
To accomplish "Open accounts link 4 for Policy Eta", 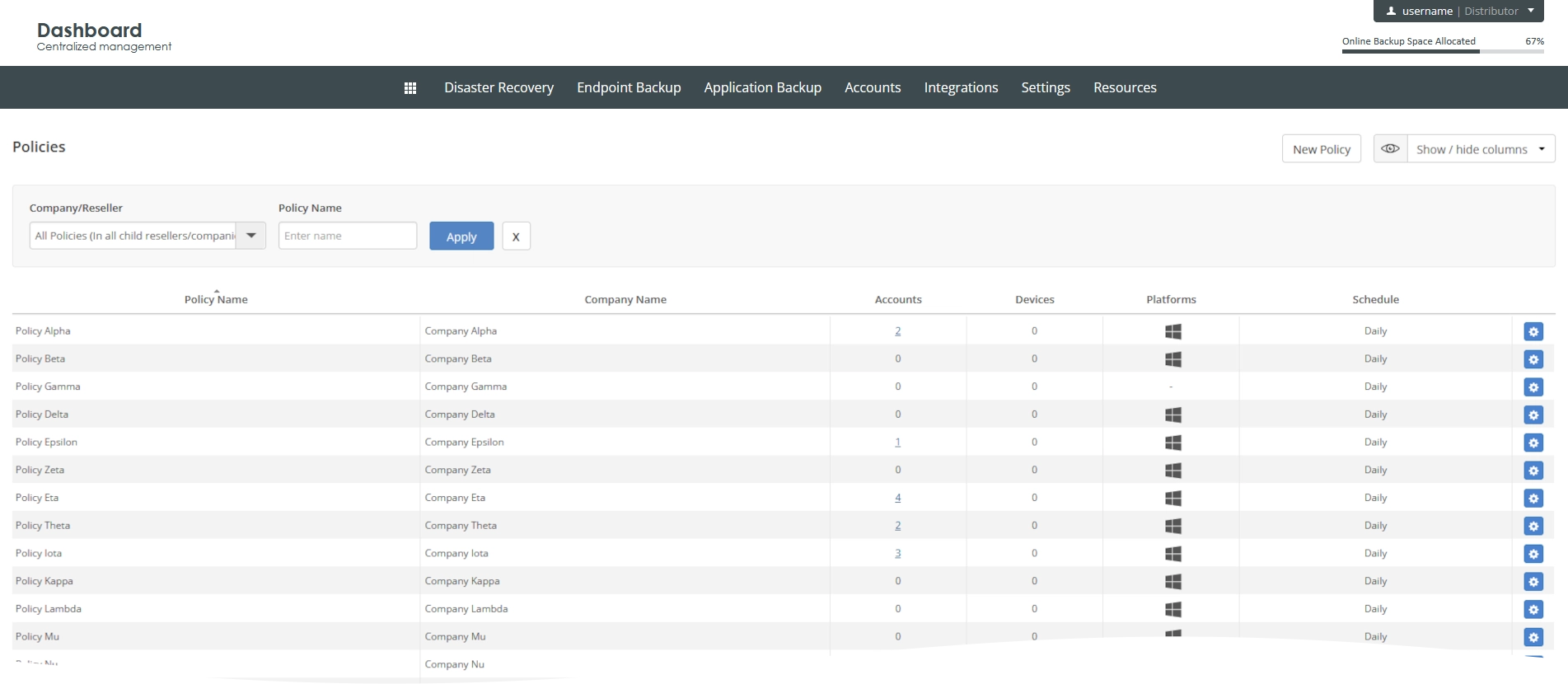I will [x=898, y=498].
